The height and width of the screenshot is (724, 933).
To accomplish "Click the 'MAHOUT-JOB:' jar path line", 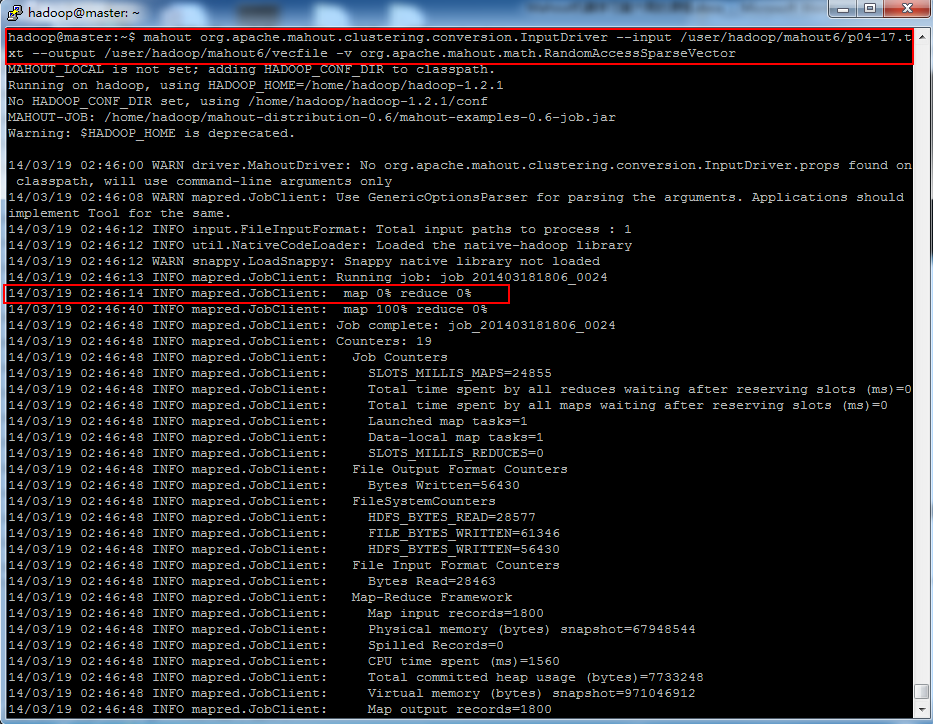I will click(311, 118).
